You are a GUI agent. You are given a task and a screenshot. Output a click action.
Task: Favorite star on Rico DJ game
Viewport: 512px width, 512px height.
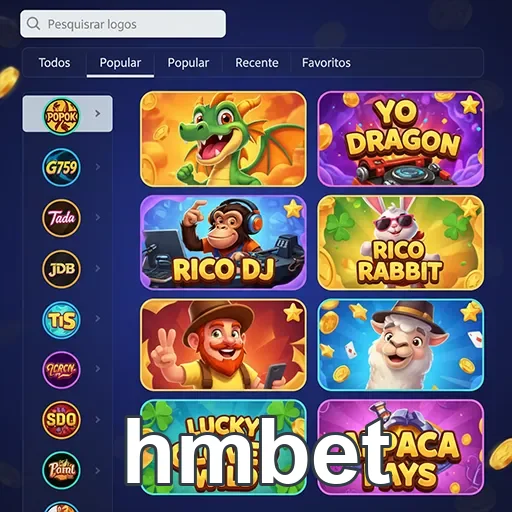293,209
